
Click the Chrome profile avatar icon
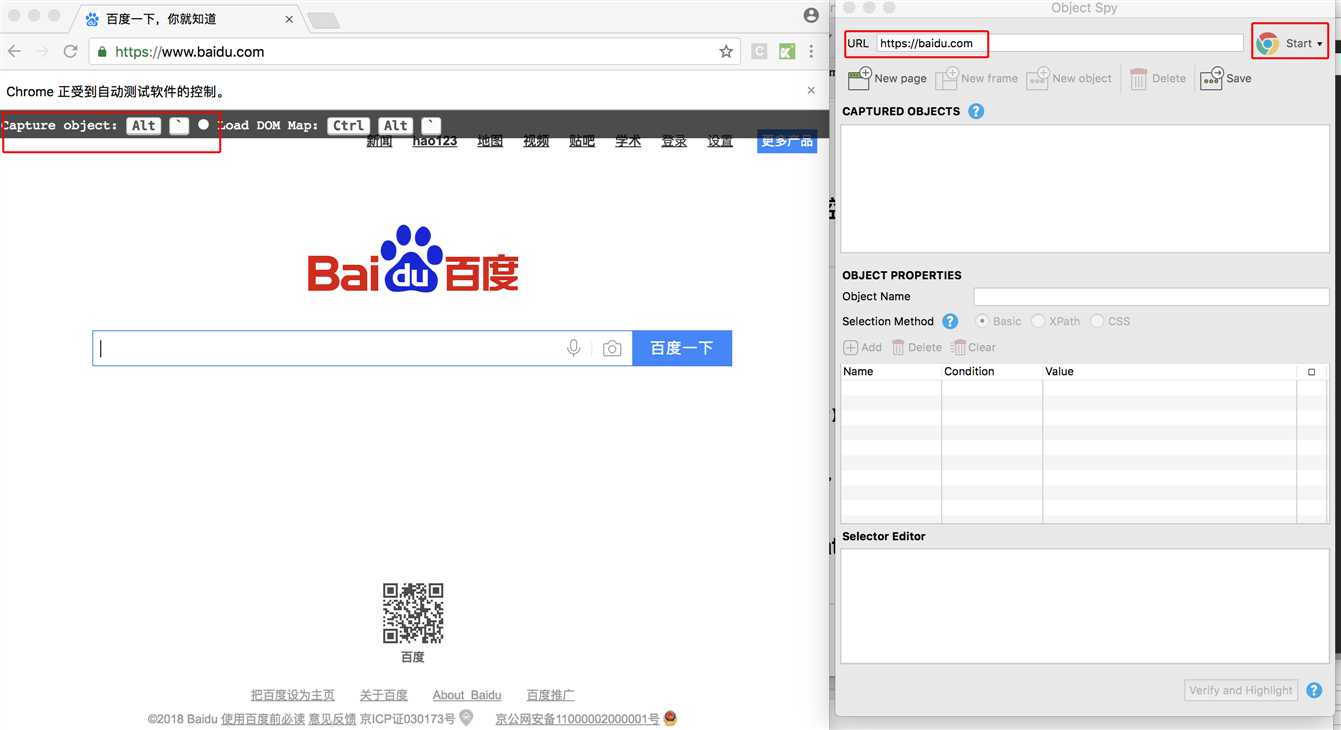pos(811,15)
